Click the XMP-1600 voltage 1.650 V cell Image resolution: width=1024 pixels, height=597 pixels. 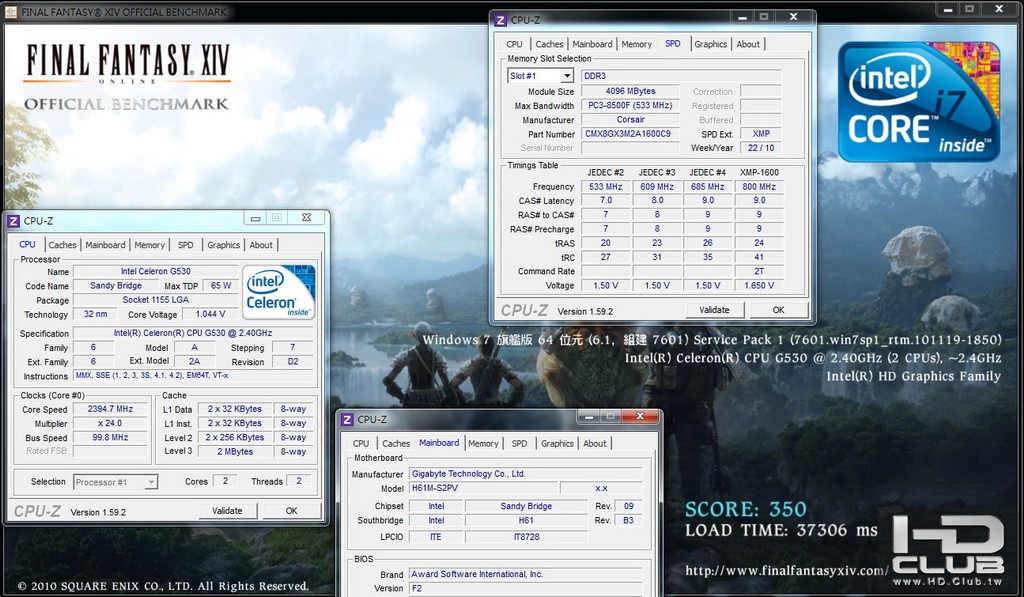[759, 285]
